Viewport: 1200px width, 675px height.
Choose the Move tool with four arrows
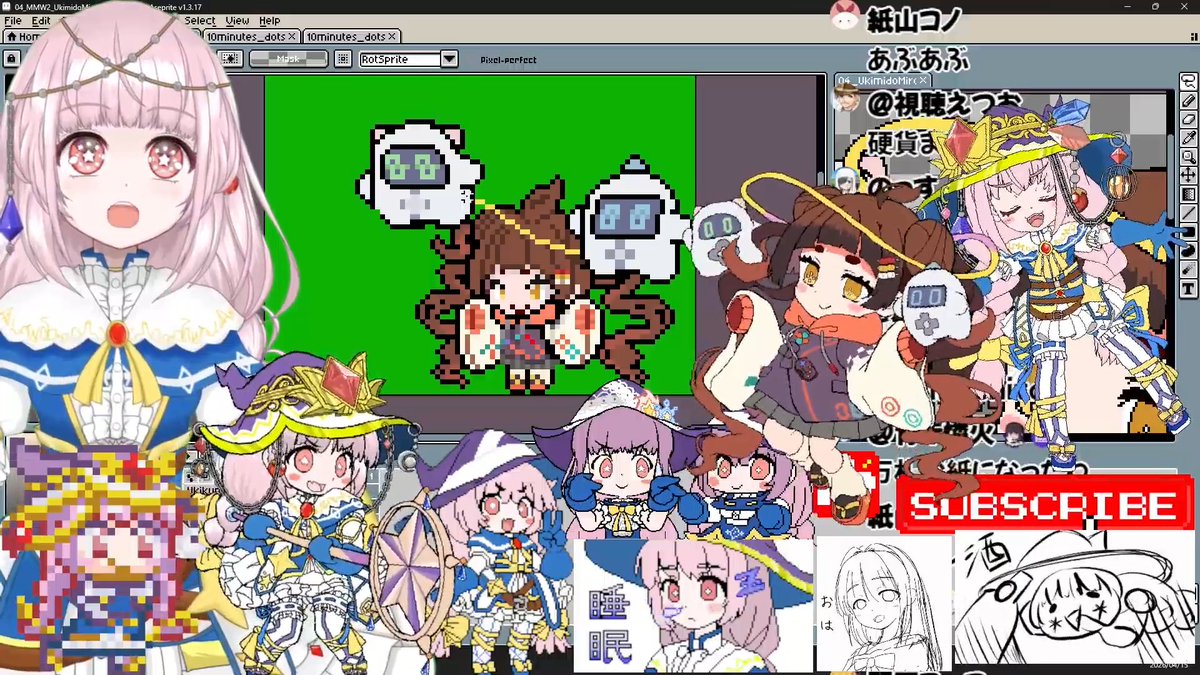[1189, 175]
